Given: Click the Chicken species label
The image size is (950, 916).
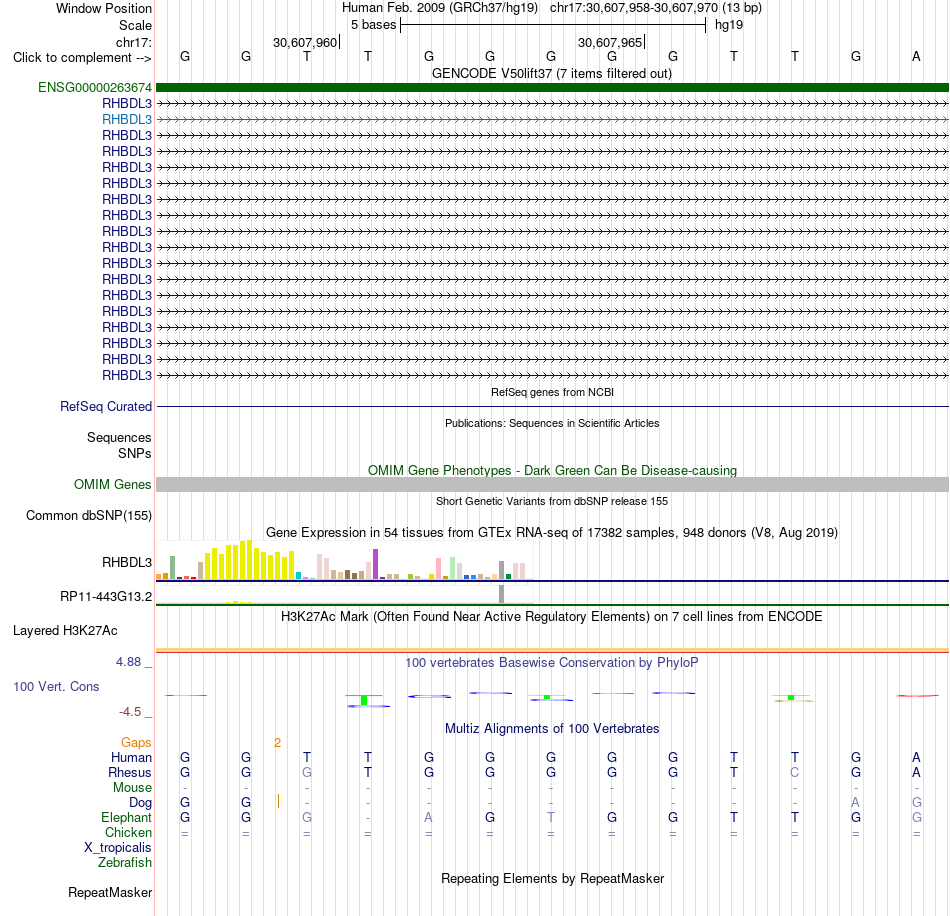Looking at the screenshot, I should pos(128,833).
